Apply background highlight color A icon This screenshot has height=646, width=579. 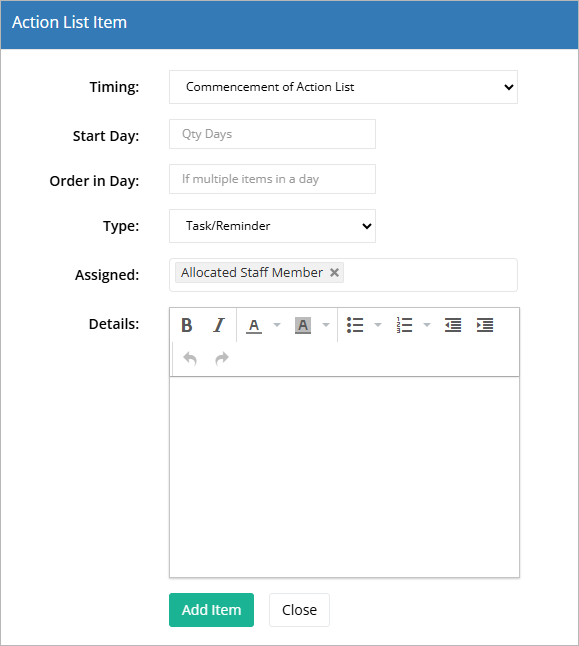click(303, 325)
